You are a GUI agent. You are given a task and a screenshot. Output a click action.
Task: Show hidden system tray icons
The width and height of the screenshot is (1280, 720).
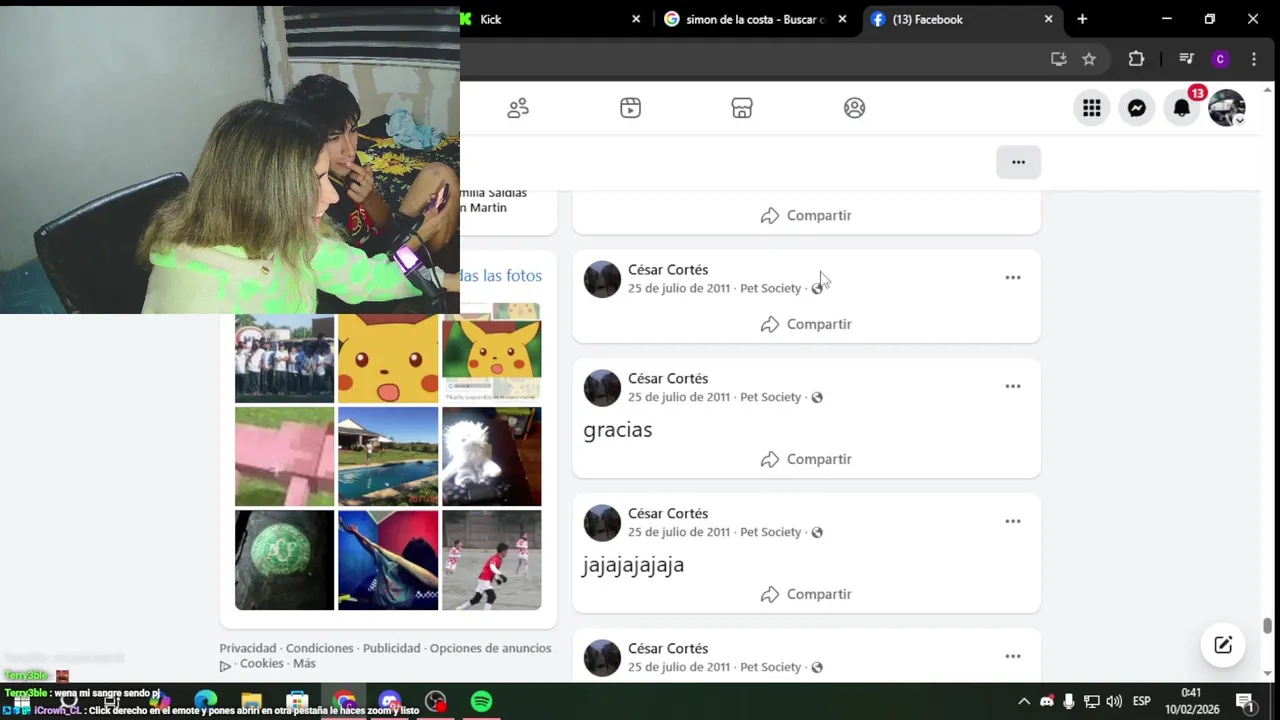[x=1024, y=701]
